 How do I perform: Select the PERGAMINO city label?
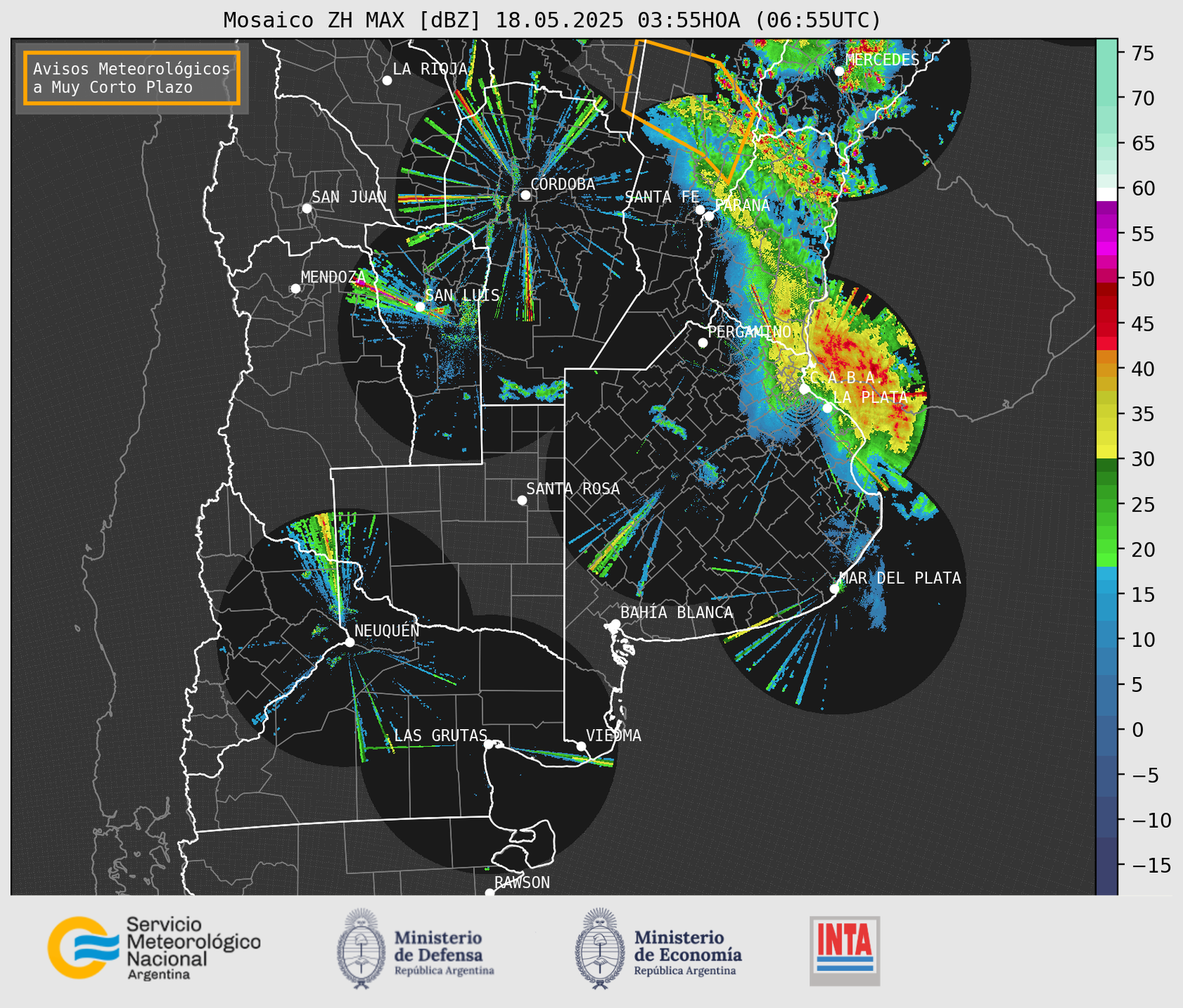coord(750,332)
